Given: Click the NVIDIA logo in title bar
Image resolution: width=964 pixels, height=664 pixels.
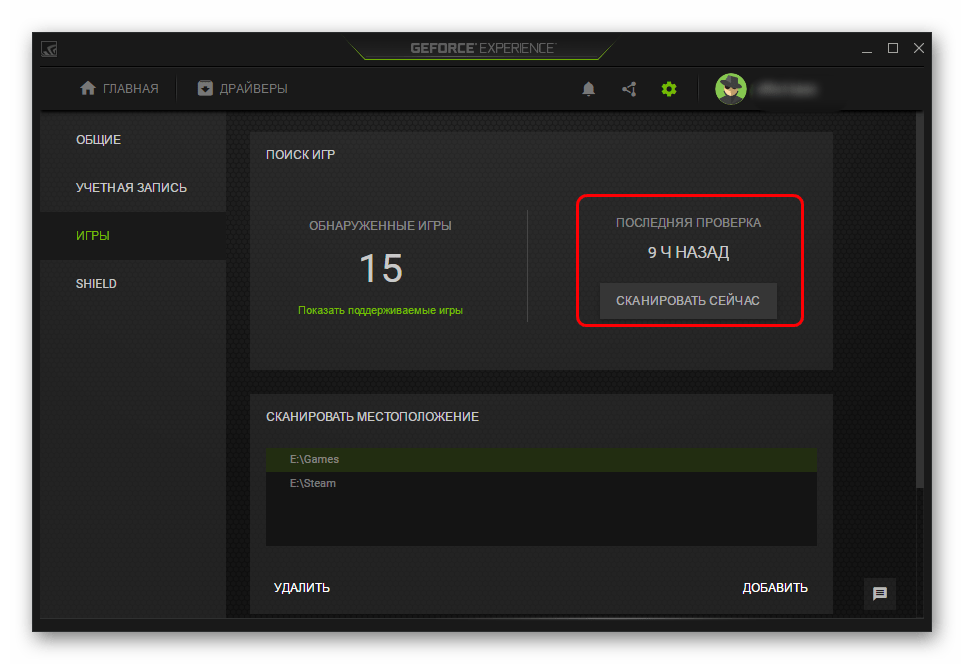Looking at the screenshot, I should coord(49,48).
